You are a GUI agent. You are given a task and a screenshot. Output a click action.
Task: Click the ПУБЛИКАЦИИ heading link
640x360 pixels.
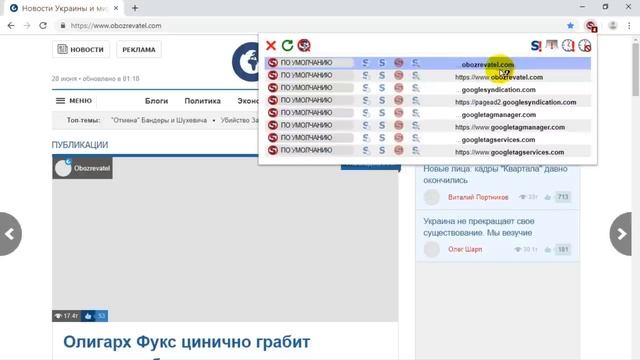80,145
